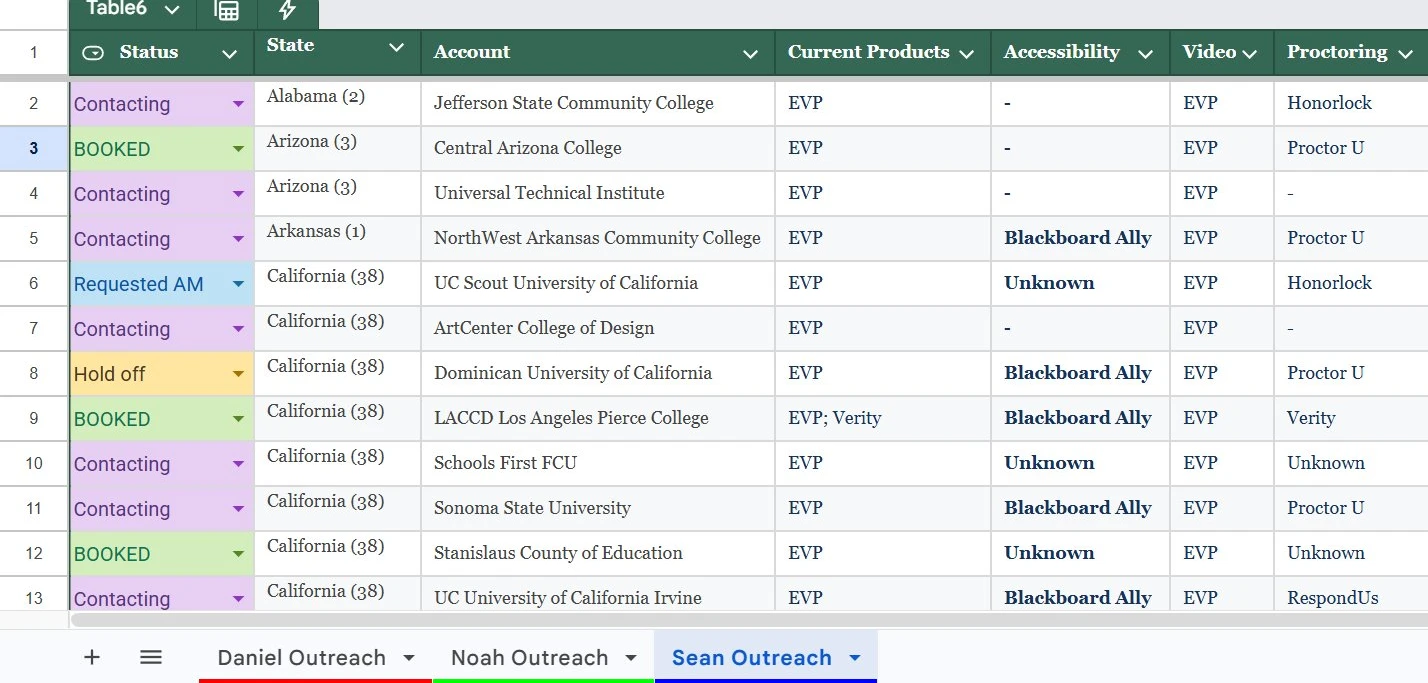Click the Jefferson State Community College cell
Image resolution: width=1428 pixels, height=683 pixels.
point(598,103)
